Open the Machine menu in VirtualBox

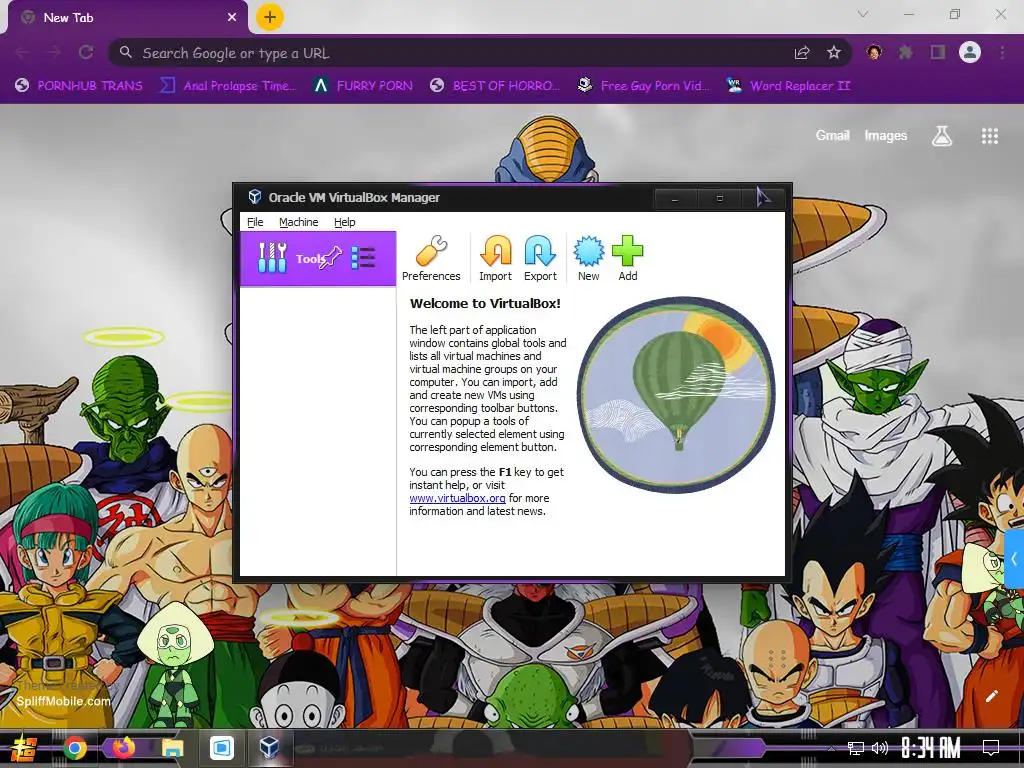pyautogui.click(x=298, y=222)
